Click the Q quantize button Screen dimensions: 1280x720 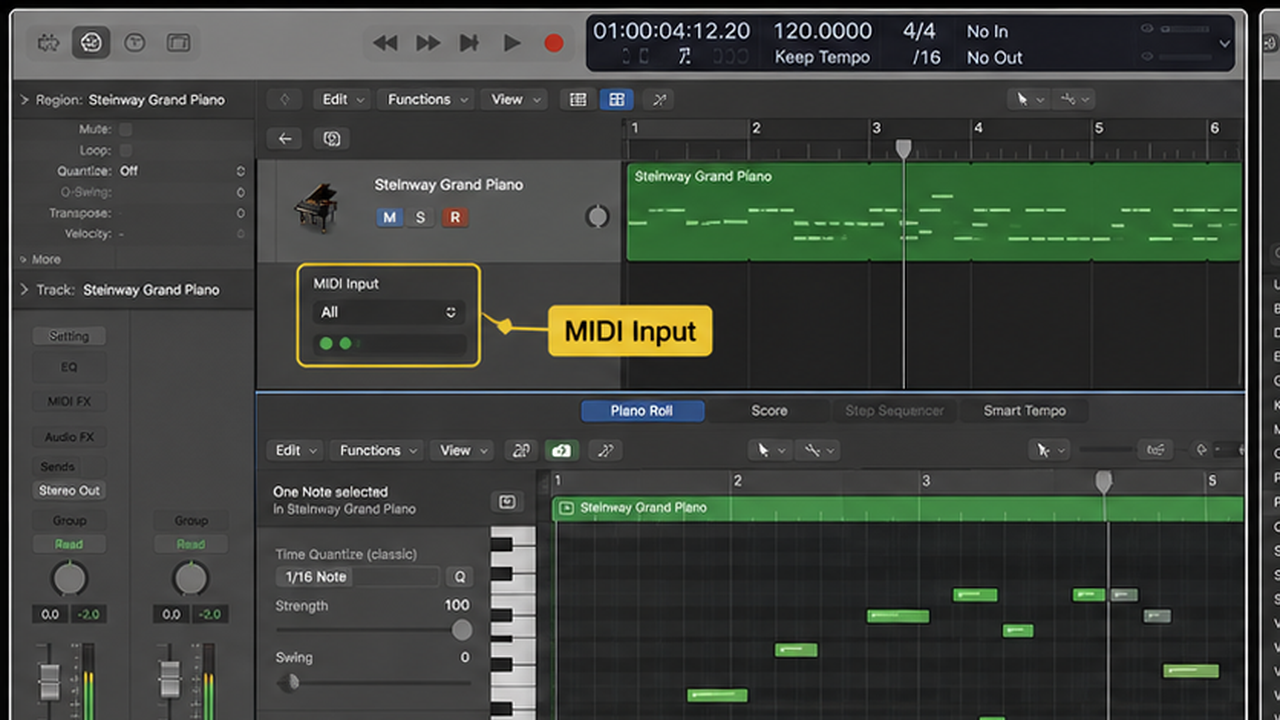click(460, 577)
